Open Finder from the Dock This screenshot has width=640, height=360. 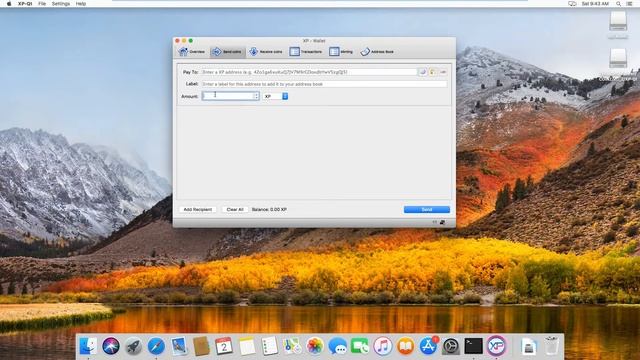pyautogui.click(x=88, y=346)
